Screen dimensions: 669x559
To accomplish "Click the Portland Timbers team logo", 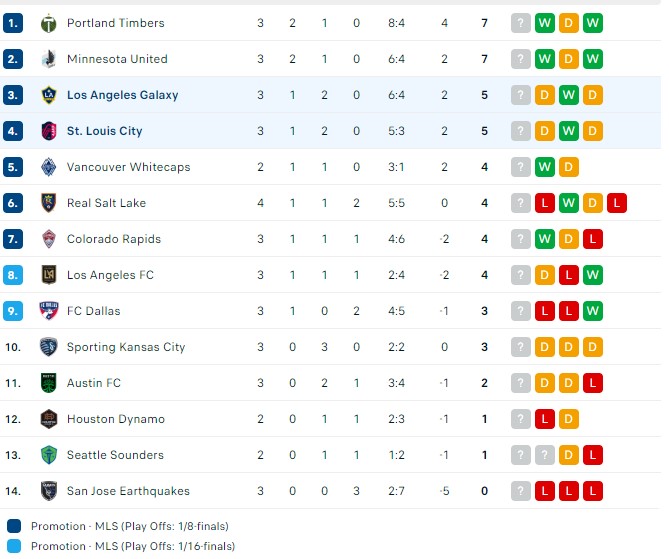I will tap(49, 23).
